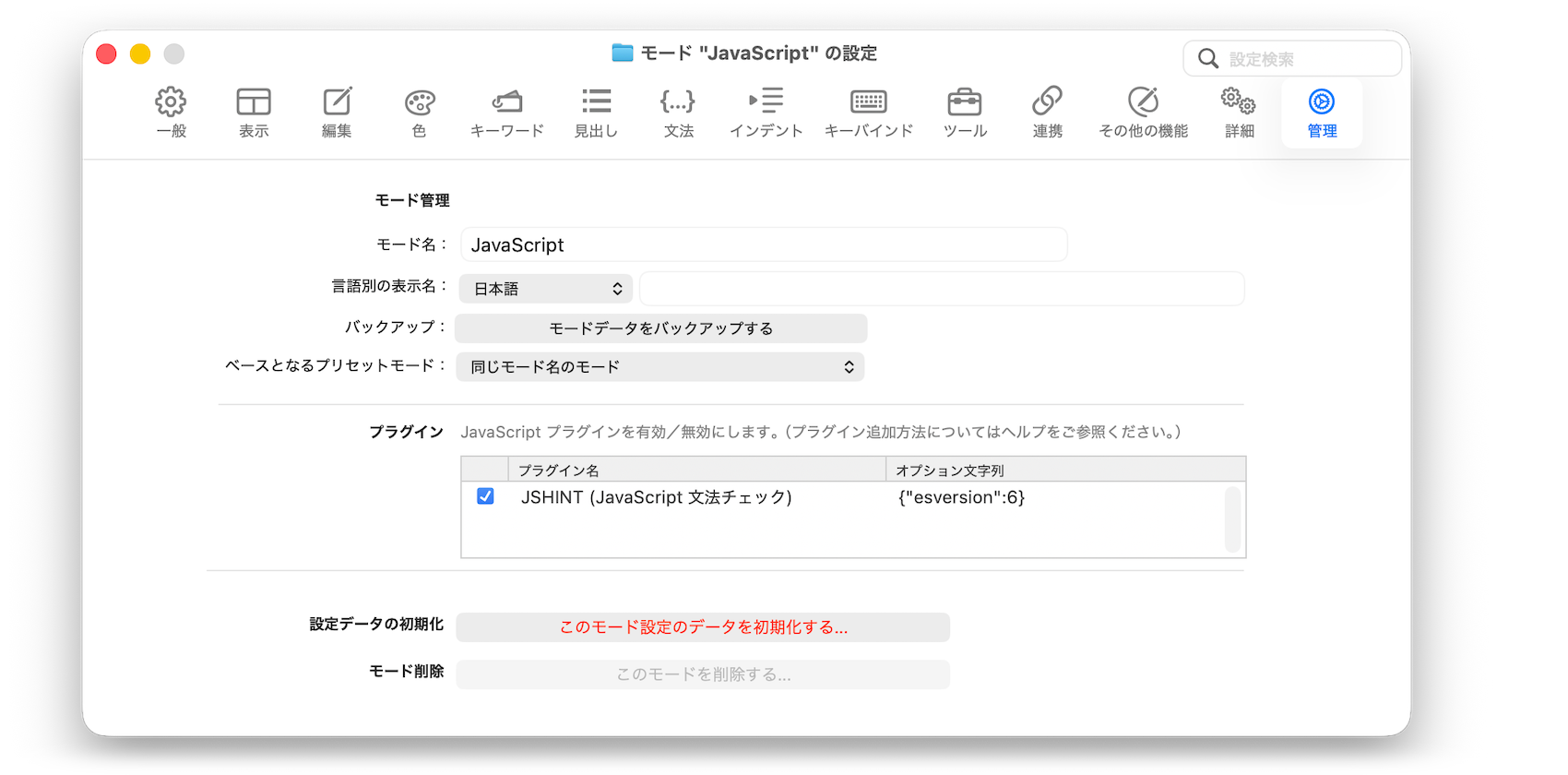This screenshot has width=1568, height=775.
Task: Open the 編集 edit settings pane
Action: click(337, 112)
